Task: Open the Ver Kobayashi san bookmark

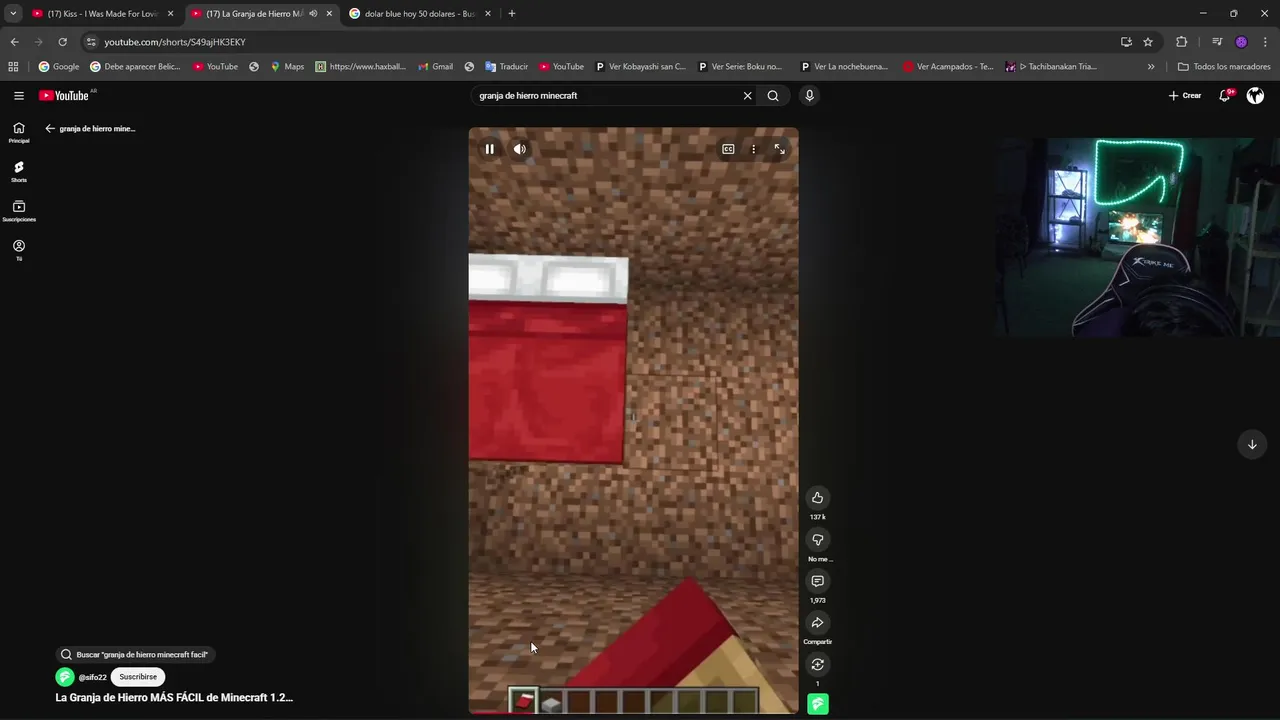Action: (641, 67)
